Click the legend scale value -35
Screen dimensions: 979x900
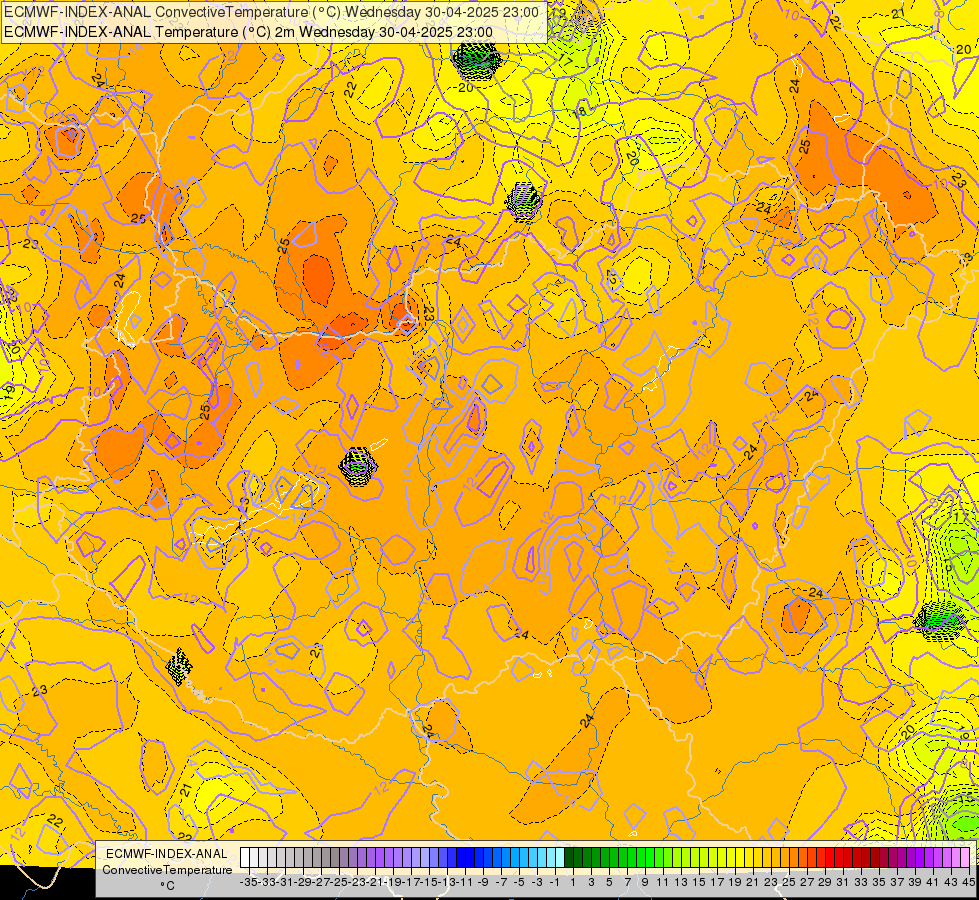(x=249, y=883)
